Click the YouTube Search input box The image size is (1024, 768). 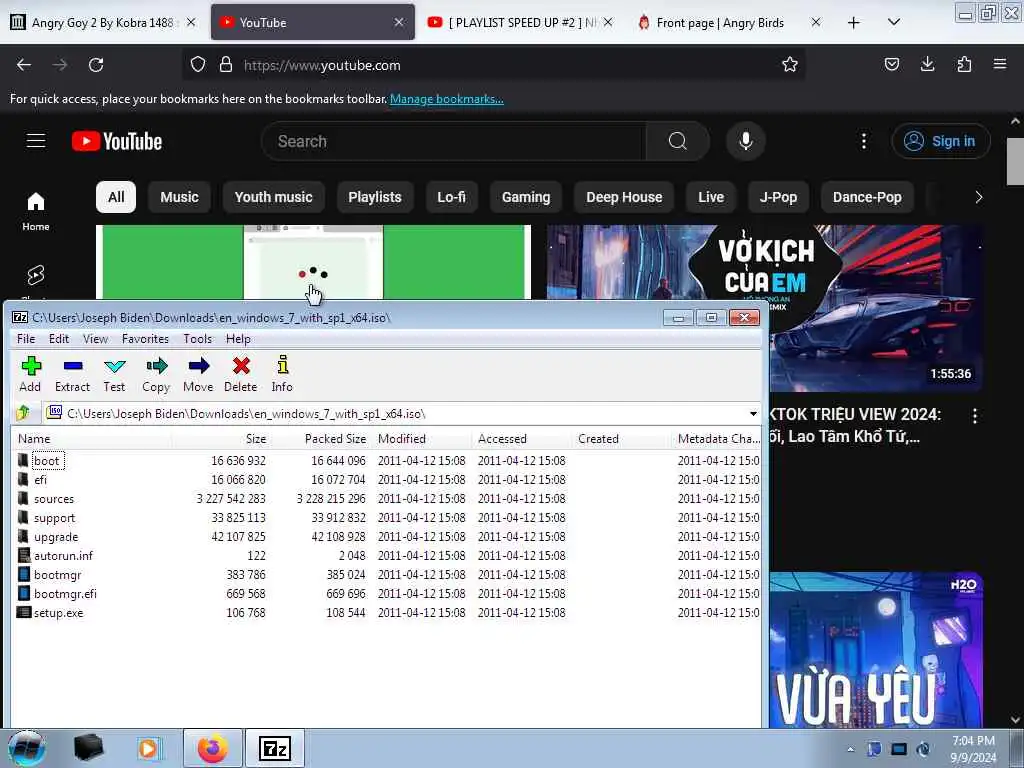click(x=453, y=141)
